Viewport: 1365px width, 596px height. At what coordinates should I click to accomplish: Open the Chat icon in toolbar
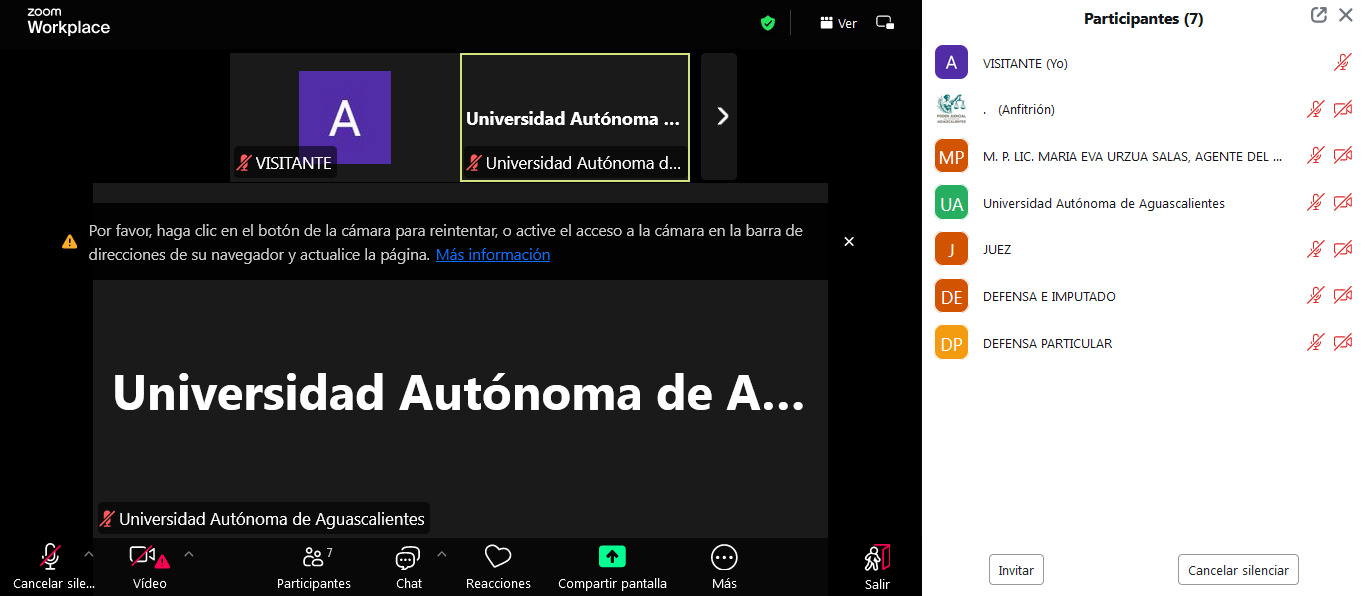408,557
